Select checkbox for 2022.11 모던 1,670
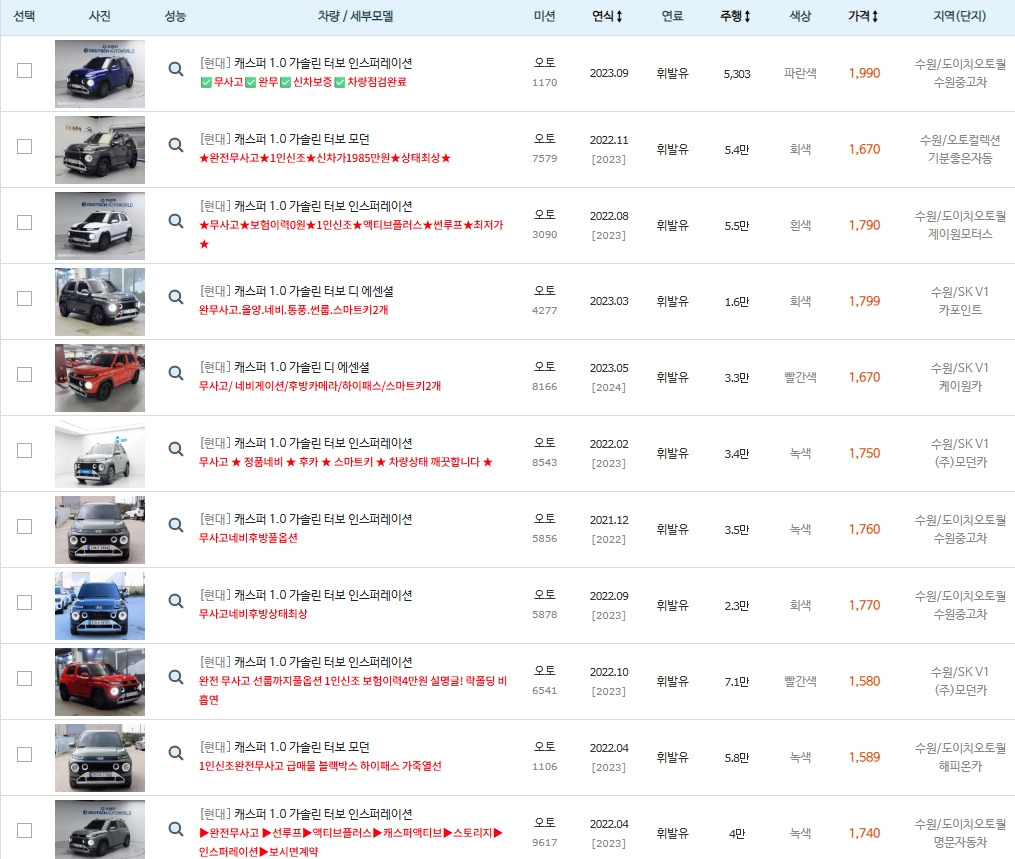This screenshot has height=859, width=1015. [25, 146]
